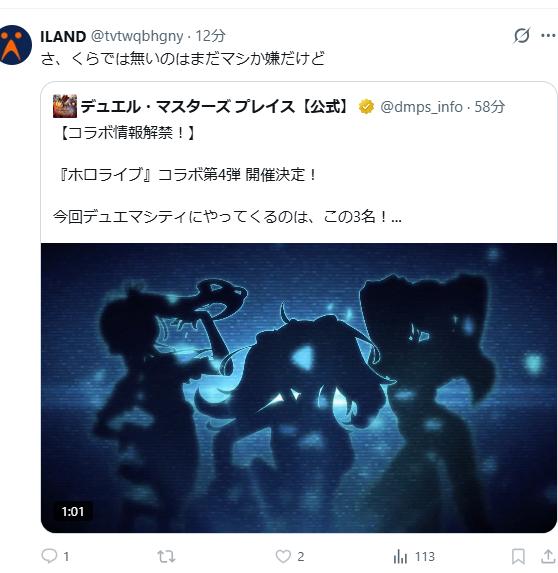
Task: Share the post via upload arrow icon
Action: click(x=548, y=556)
